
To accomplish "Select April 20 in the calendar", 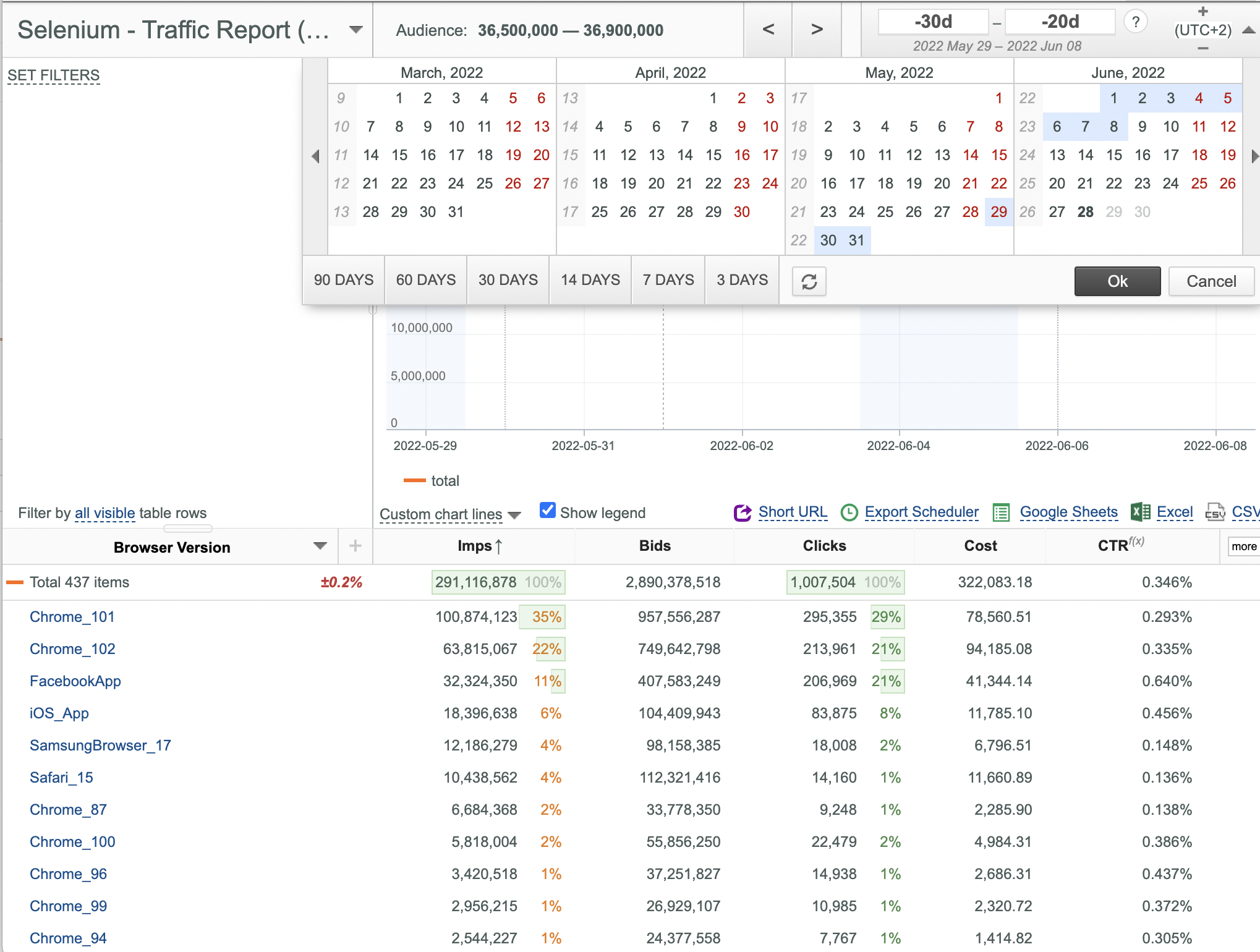I will pos(656,184).
